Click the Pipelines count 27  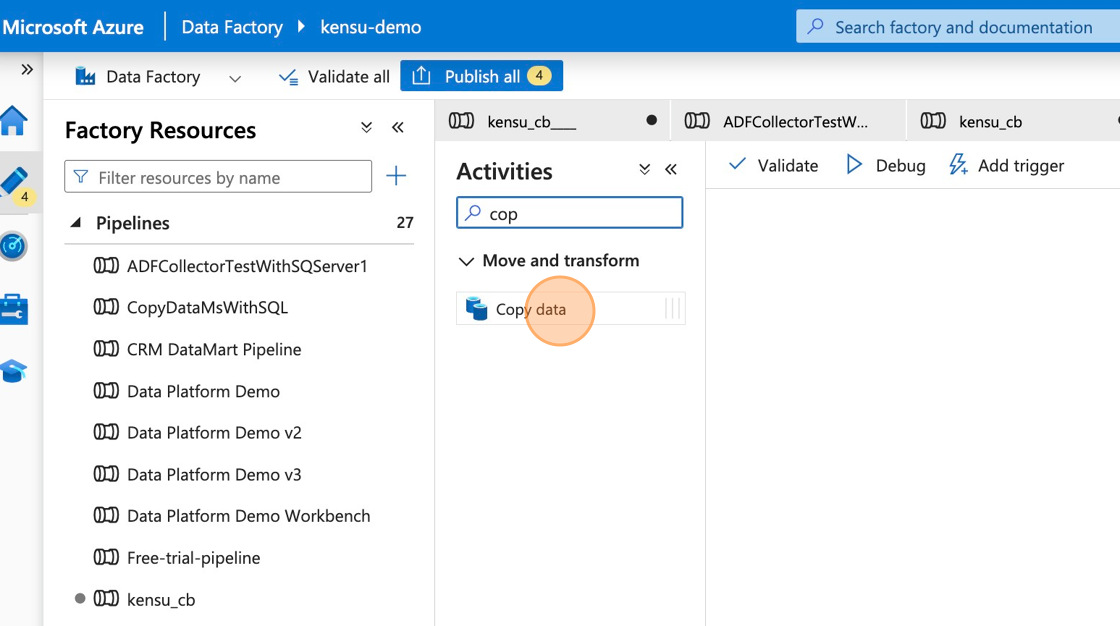405,223
